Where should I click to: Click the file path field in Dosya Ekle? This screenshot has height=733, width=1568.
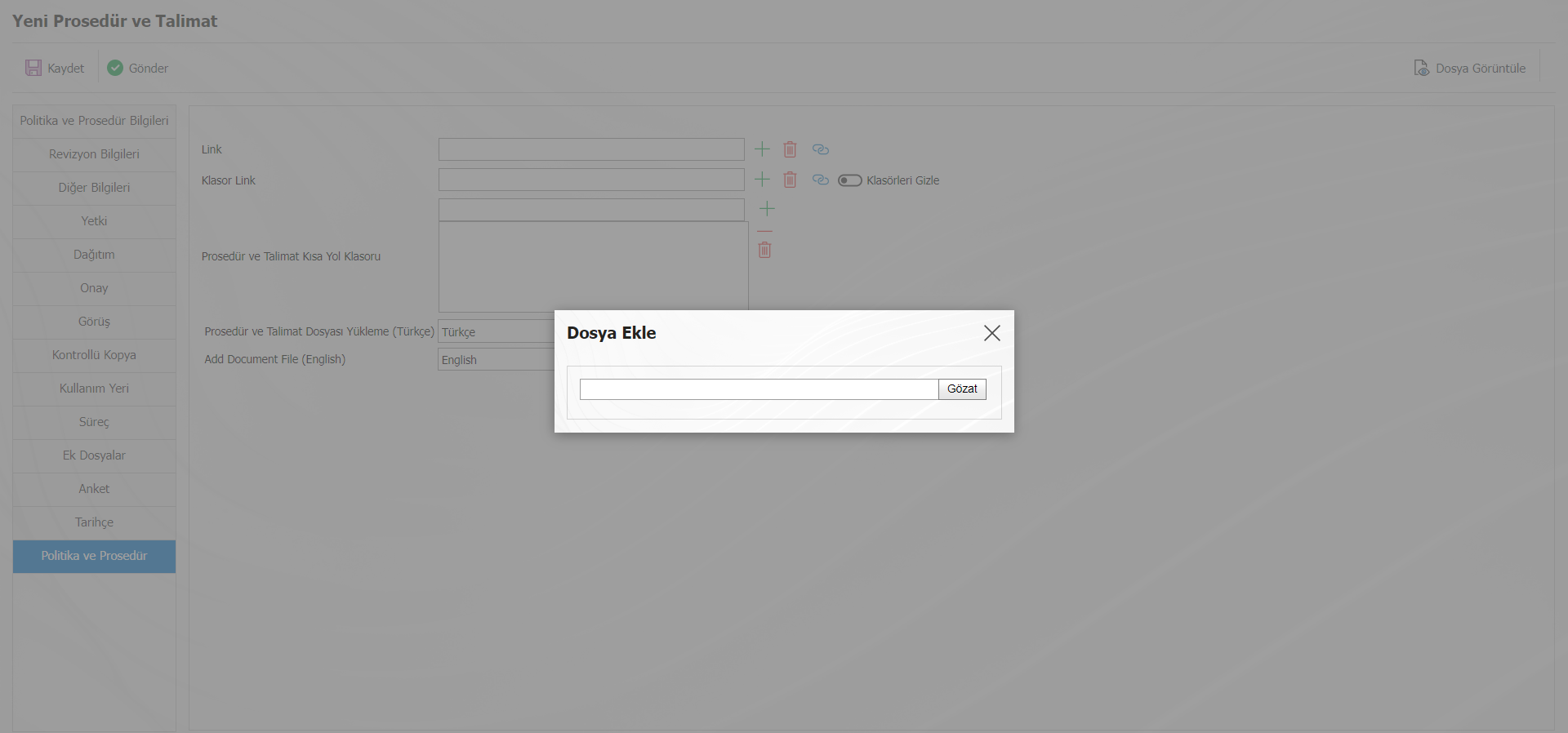tap(759, 389)
